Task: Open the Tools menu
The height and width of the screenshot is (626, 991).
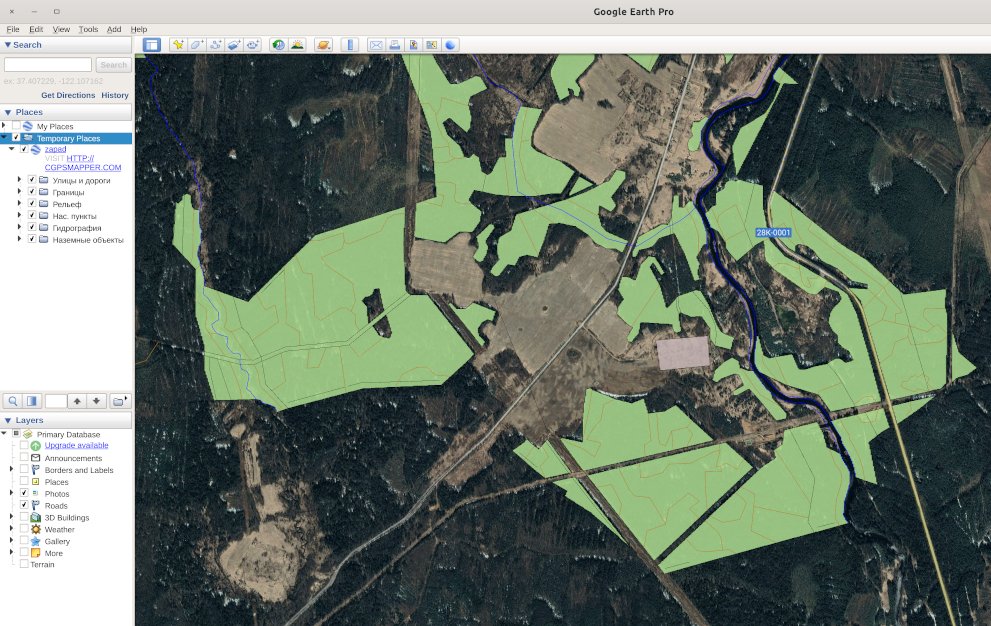Action: (x=88, y=30)
